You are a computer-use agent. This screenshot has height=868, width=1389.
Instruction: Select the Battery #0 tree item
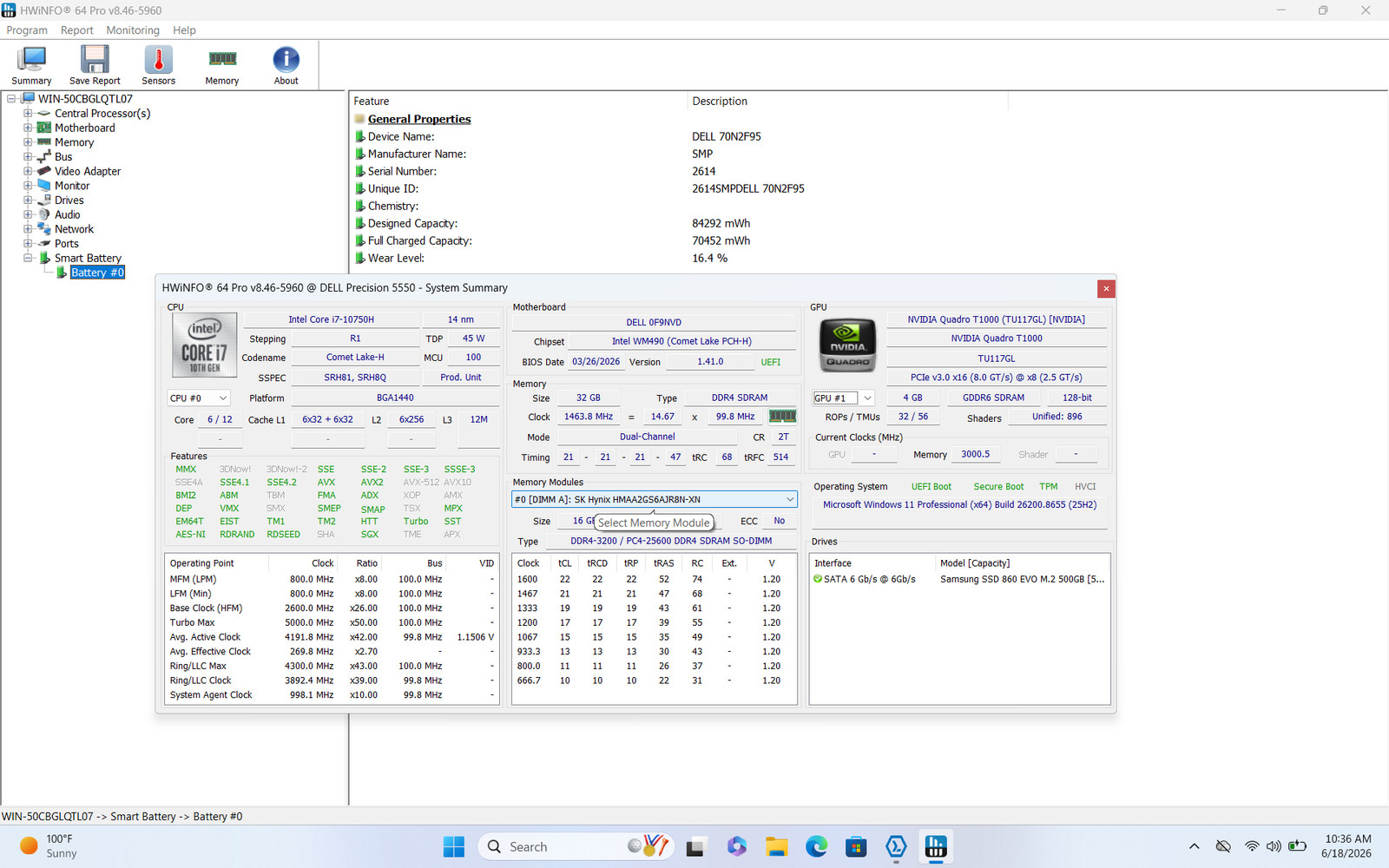97,273
